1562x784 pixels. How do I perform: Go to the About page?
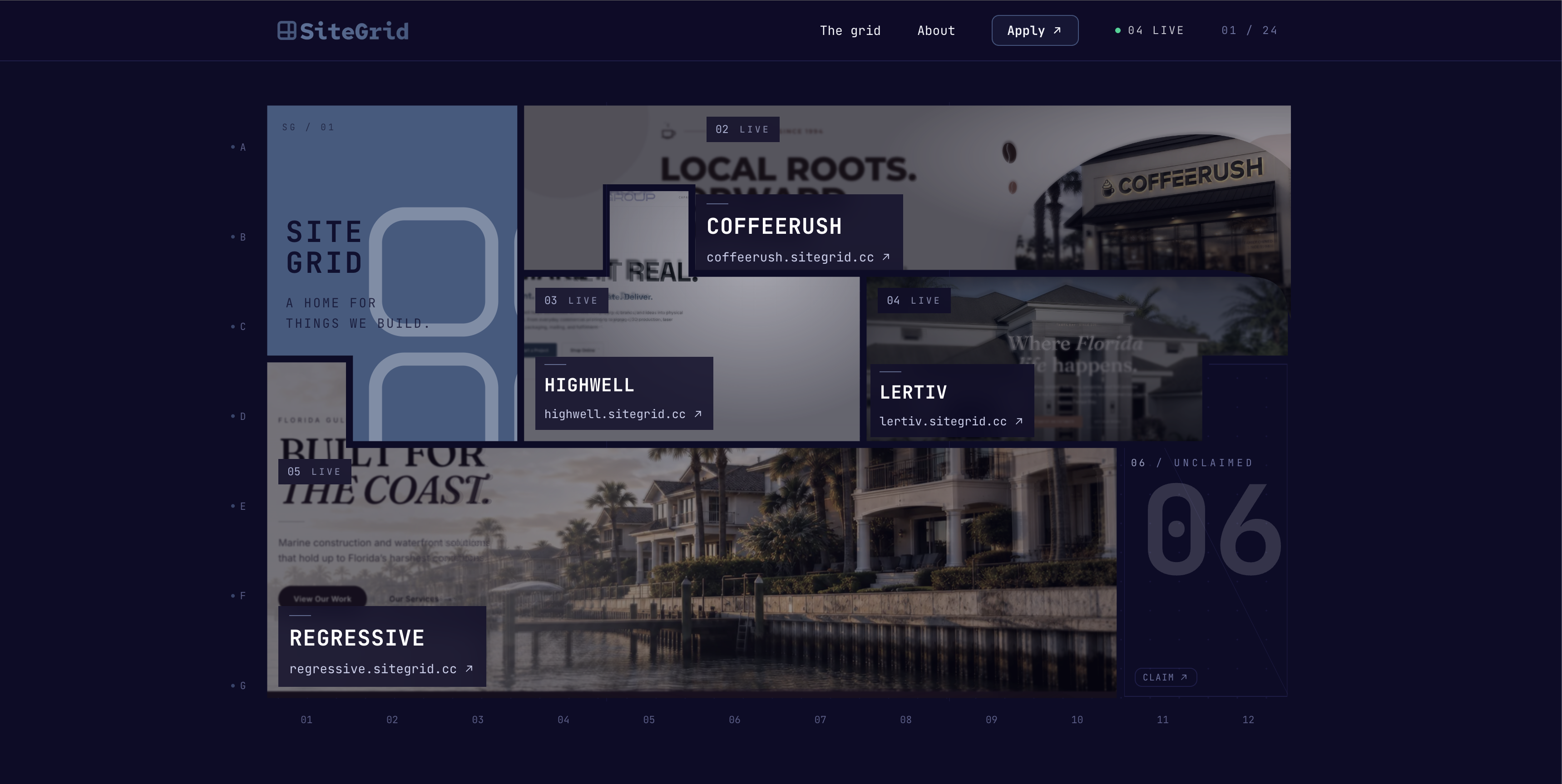coord(936,30)
